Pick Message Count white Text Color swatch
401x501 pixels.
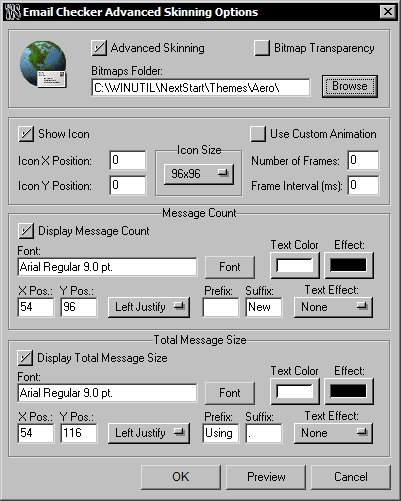pos(295,265)
